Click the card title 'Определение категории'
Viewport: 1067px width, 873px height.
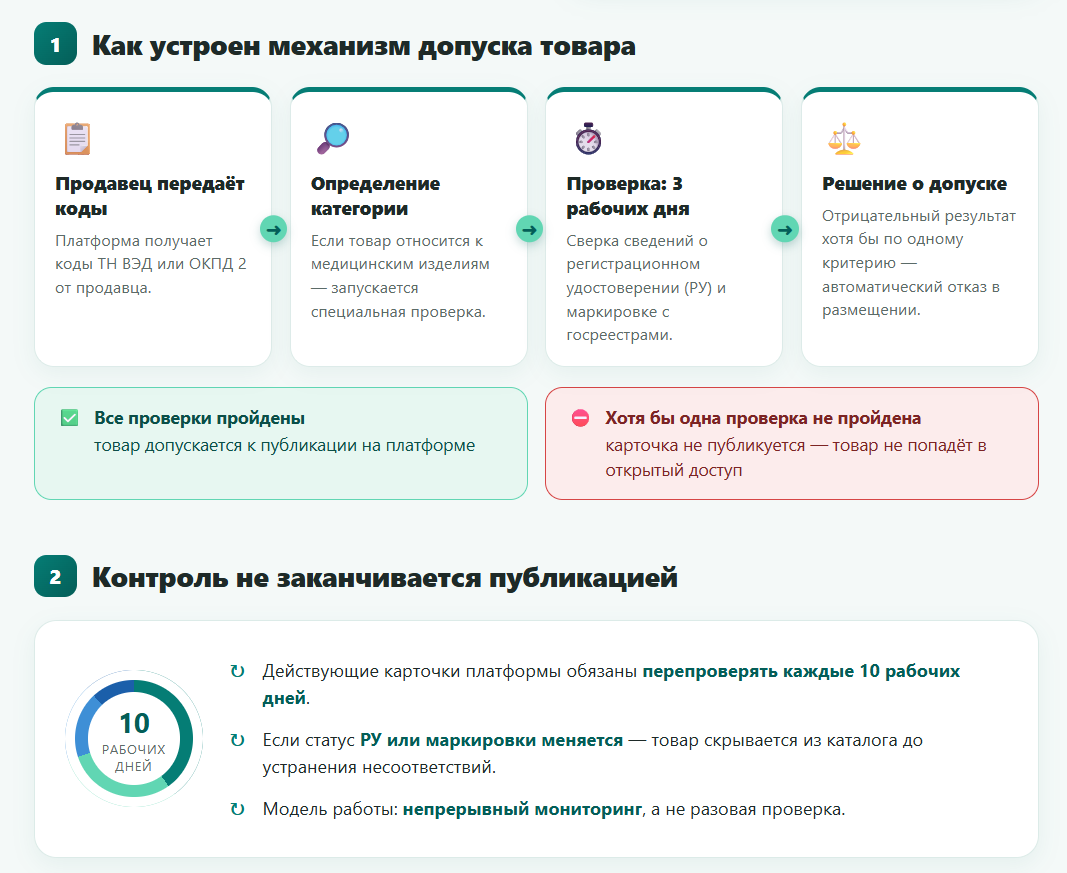[376, 196]
